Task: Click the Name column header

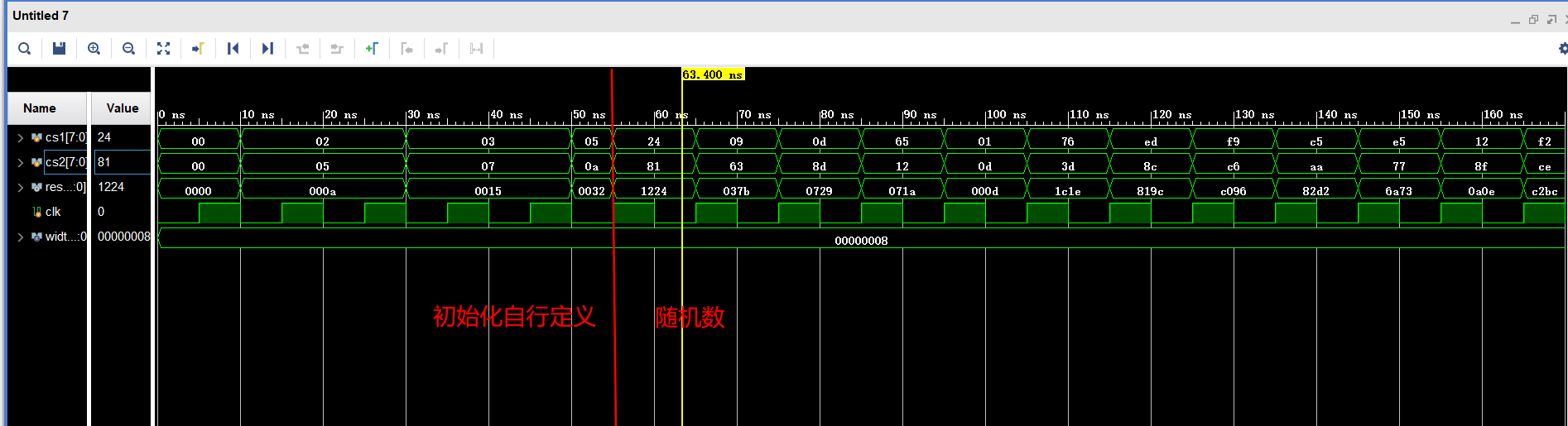Action: coord(40,108)
